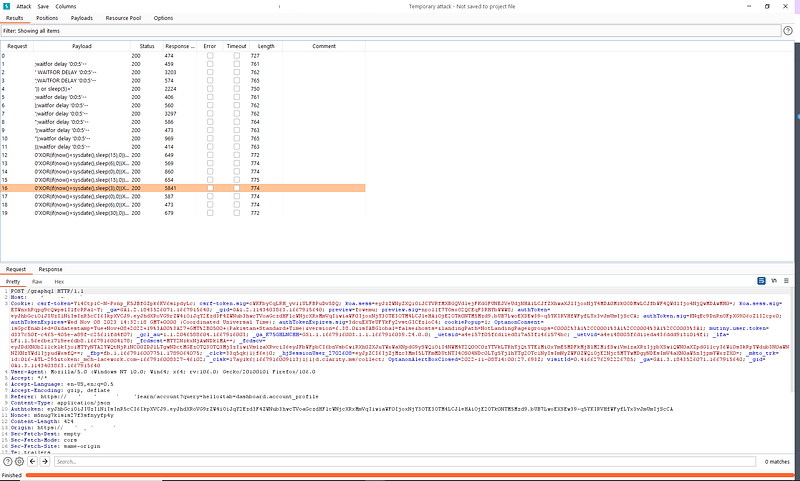Go to previous search match arrow
This screenshot has height=481, width=800.
(33, 461)
